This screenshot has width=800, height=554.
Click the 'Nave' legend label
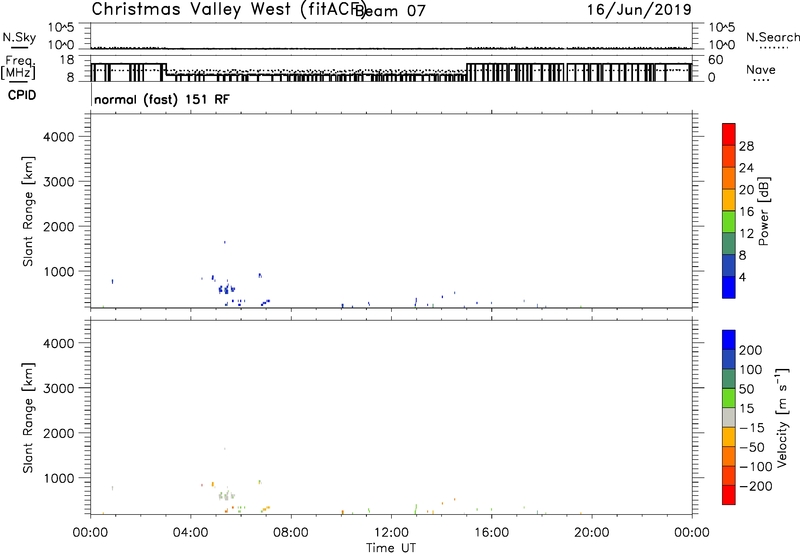tap(761, 70)
